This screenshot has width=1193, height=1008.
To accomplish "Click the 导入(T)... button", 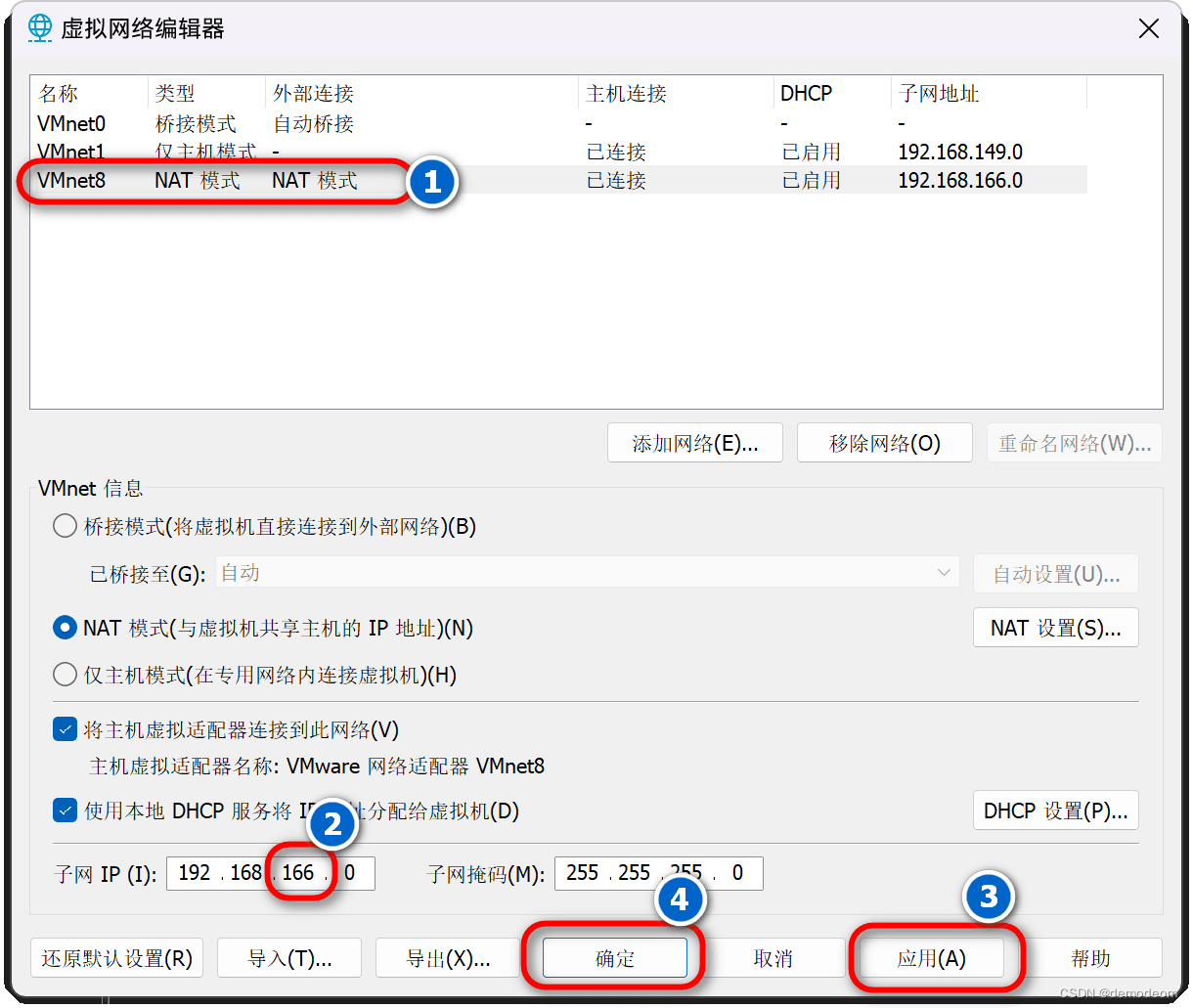I will pyautogui.click(x=289, y=958).
